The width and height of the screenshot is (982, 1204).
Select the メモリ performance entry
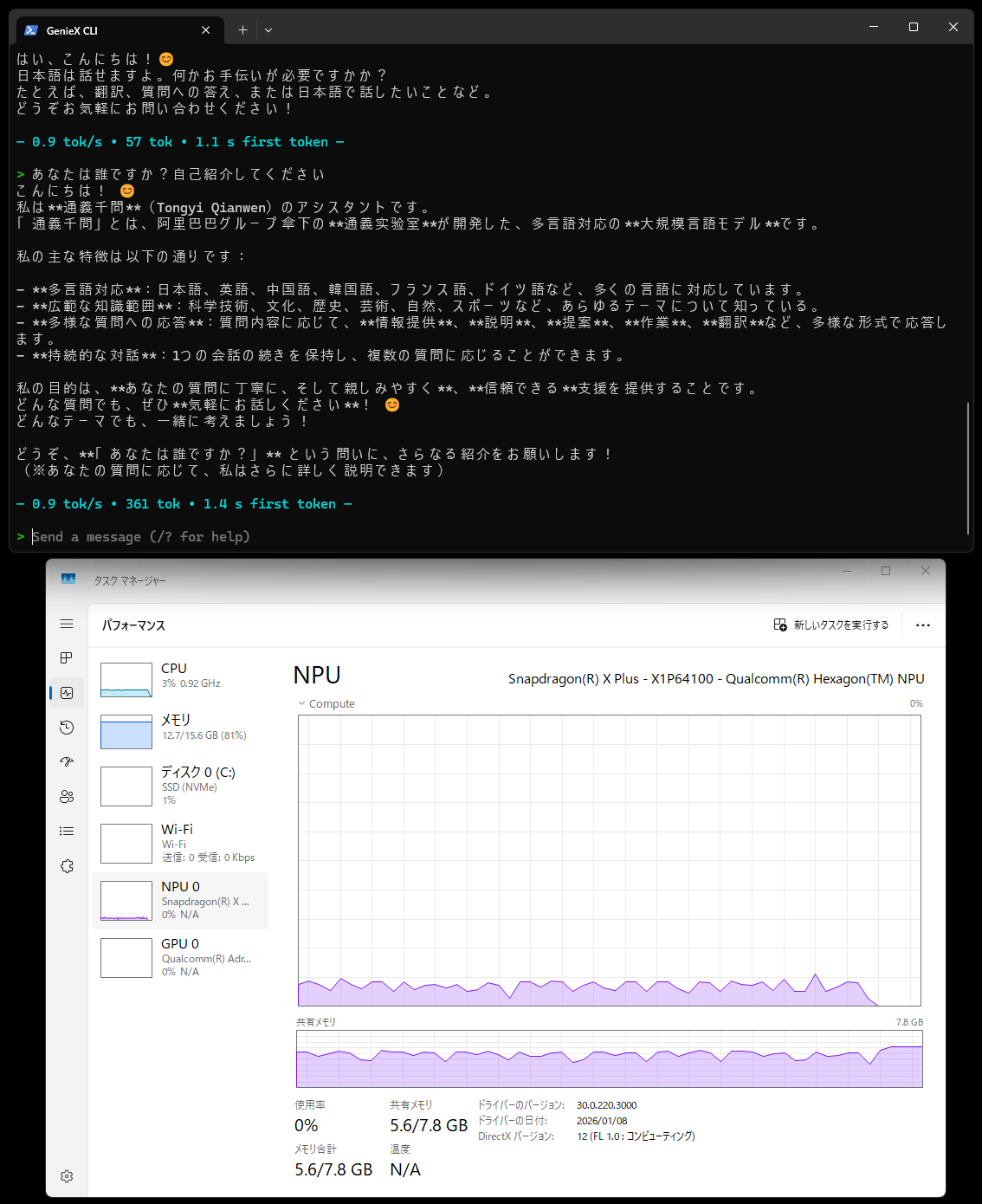(x=180, y=731)
